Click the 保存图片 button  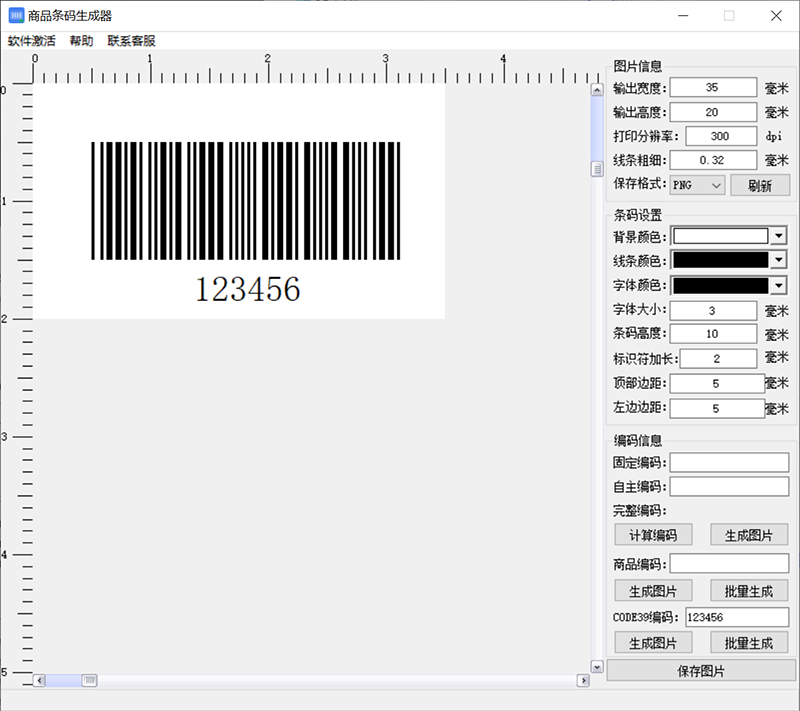701,671
